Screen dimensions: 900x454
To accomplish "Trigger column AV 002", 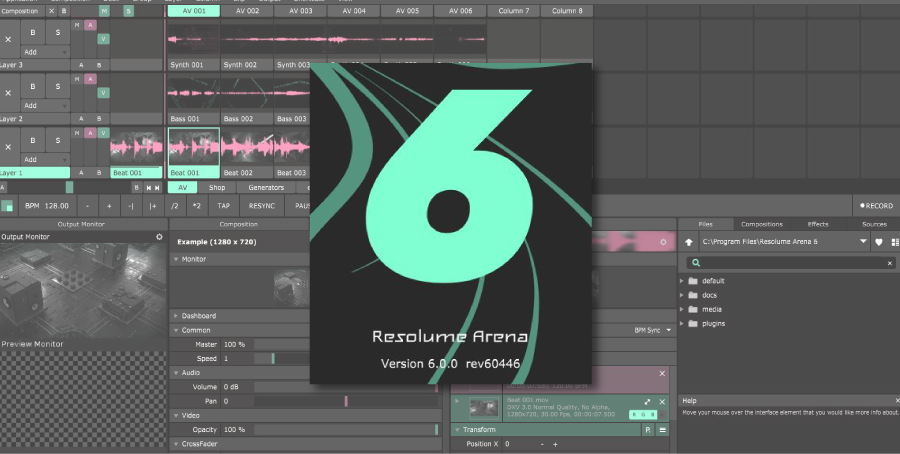I will pos(247,11).
